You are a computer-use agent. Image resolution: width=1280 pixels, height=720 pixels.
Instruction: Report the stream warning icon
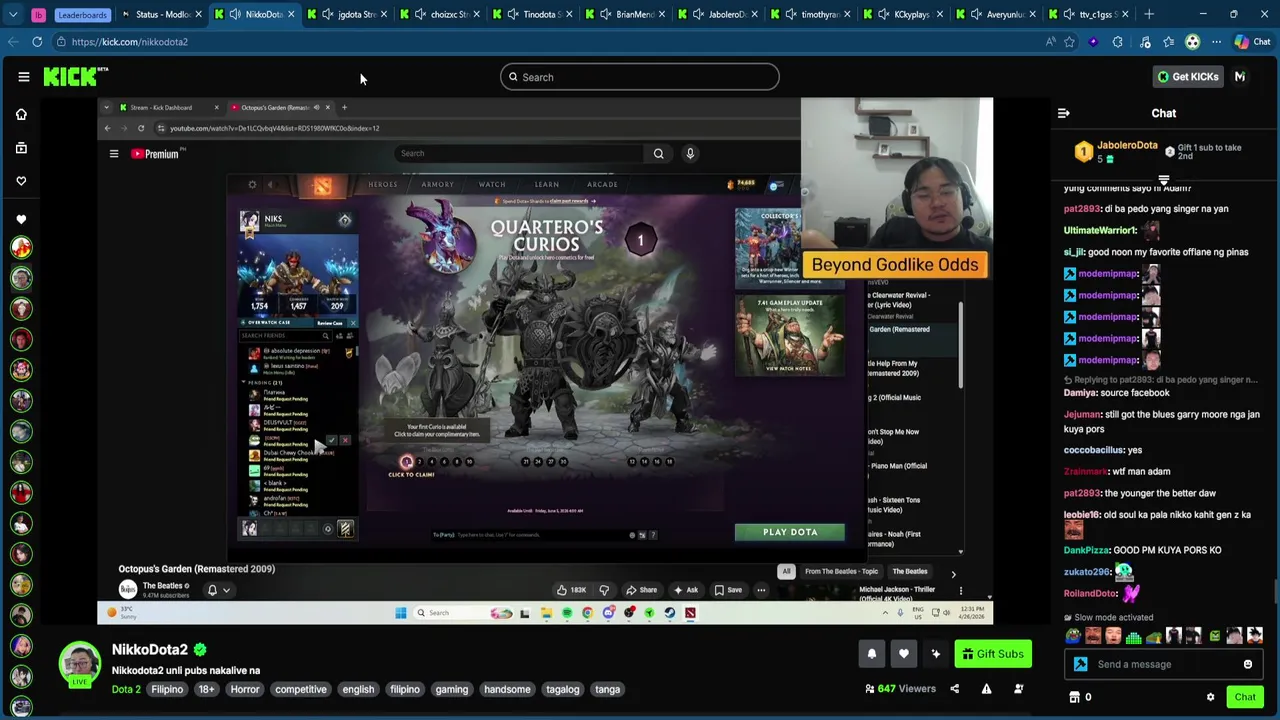[986, 689]
